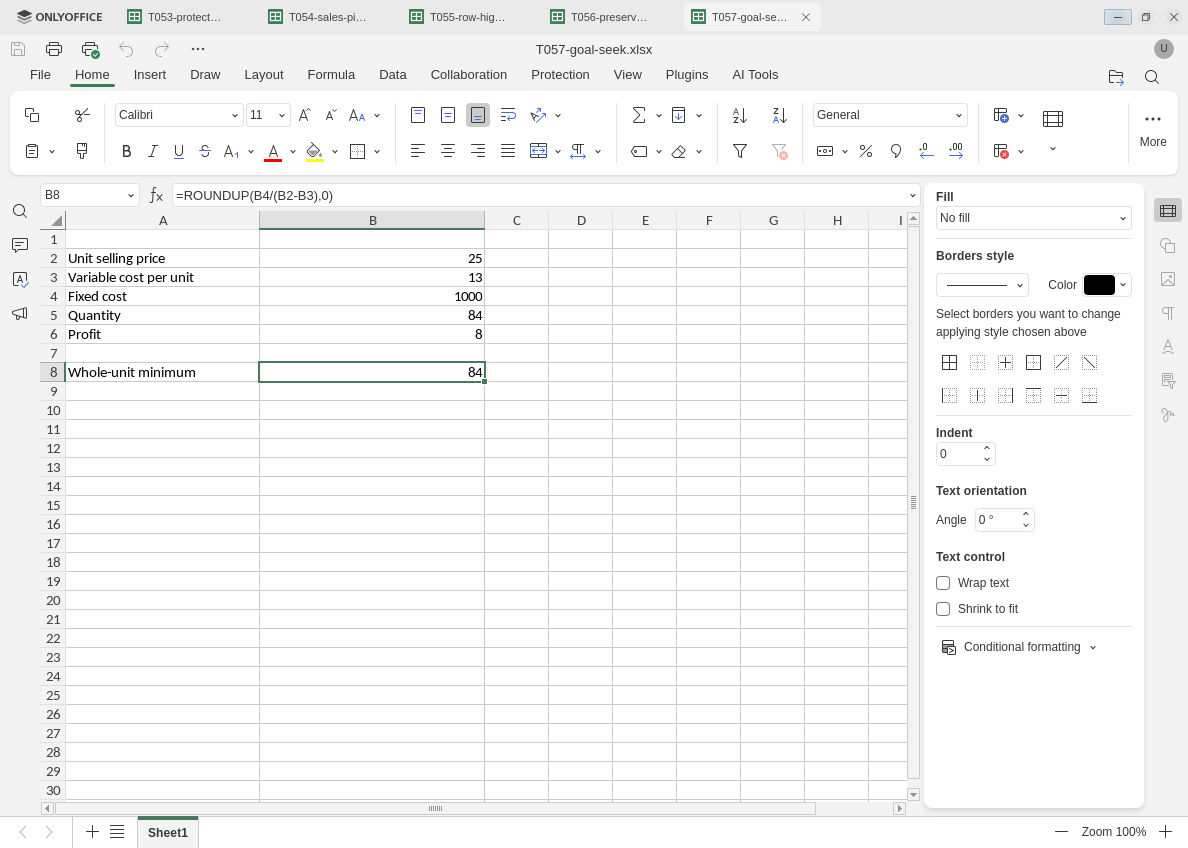Click the zoom in plus button
This screenshot has height=848, width=1188.
coord(1165,832)
